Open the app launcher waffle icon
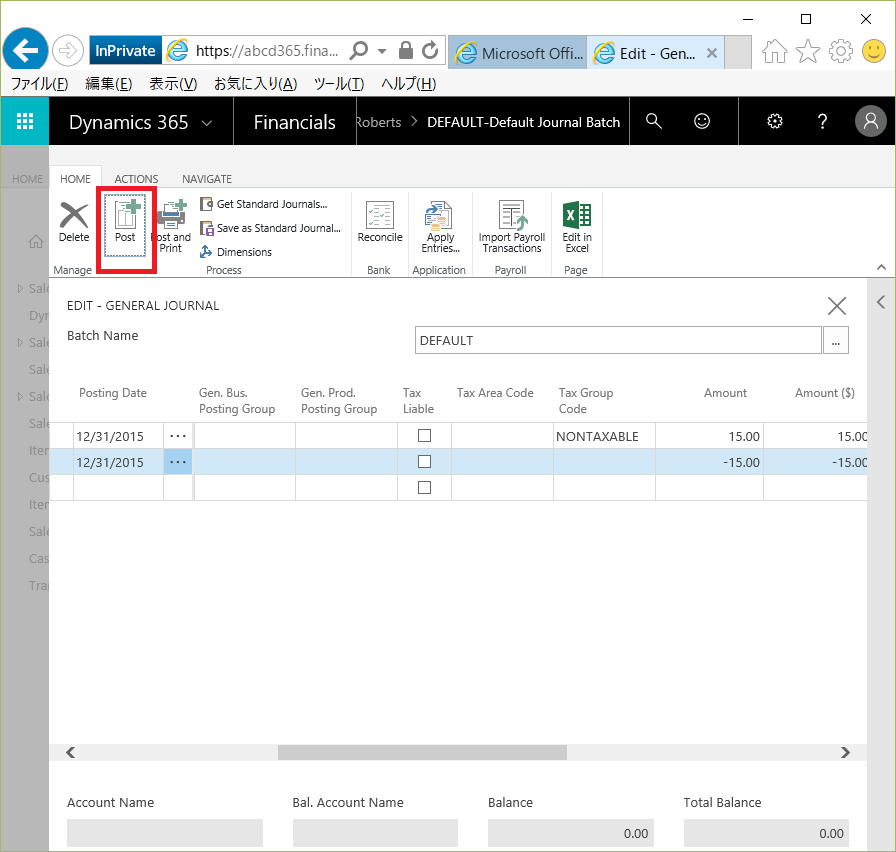 click(x=25, y=121)
